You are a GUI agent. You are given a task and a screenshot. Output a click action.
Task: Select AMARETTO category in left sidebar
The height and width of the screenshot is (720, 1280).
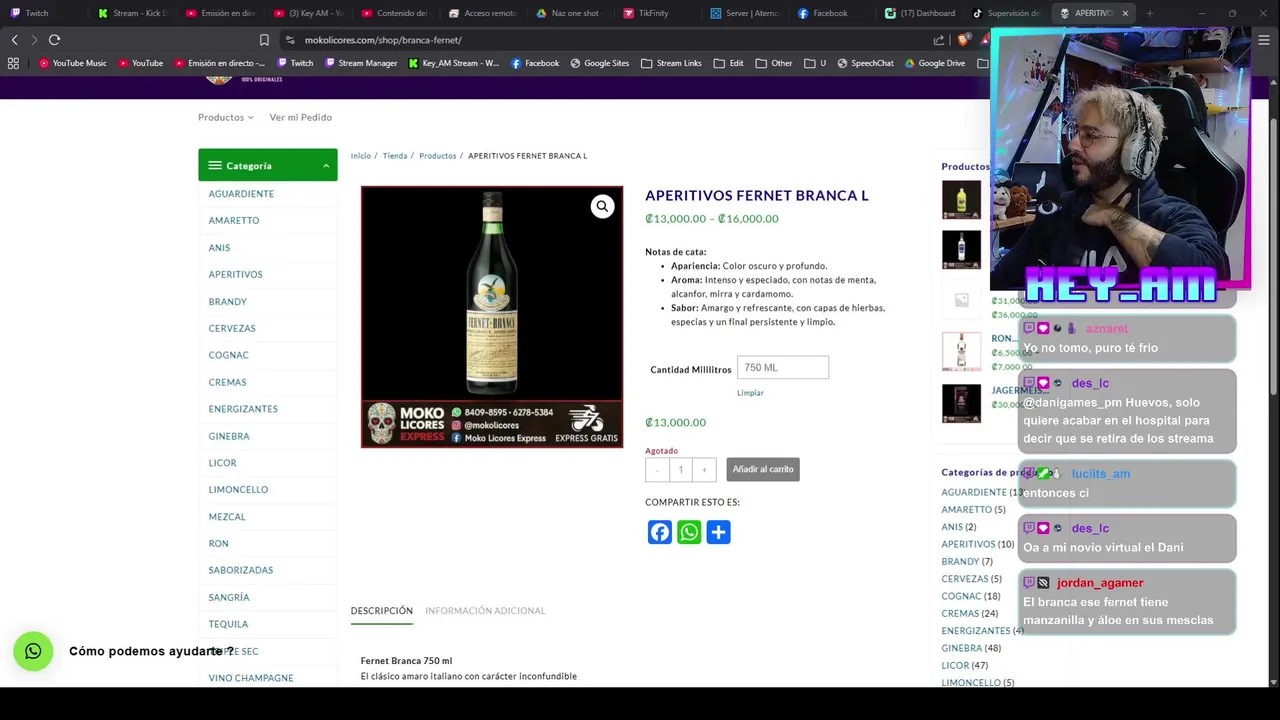point(234,220)
